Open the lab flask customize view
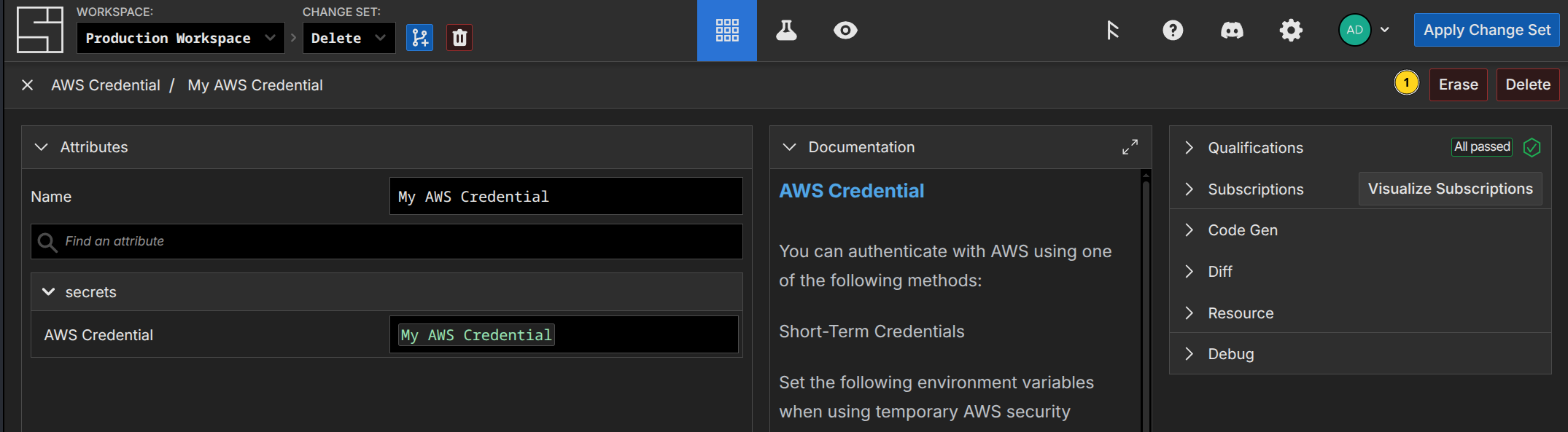Screen dimensions: 1568x432 pos(786,31)
